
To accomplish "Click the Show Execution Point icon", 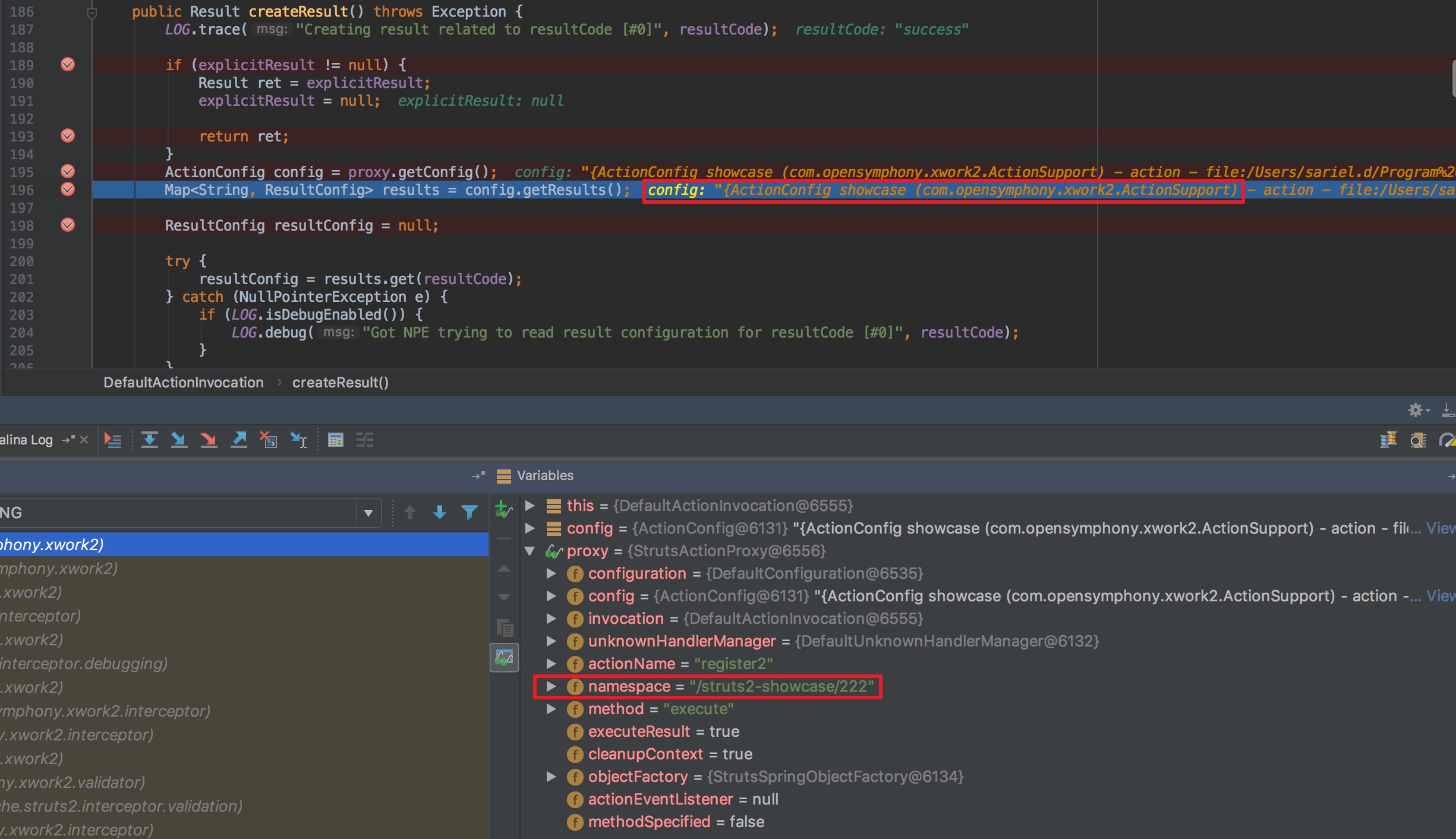I will tap(112, 440).
